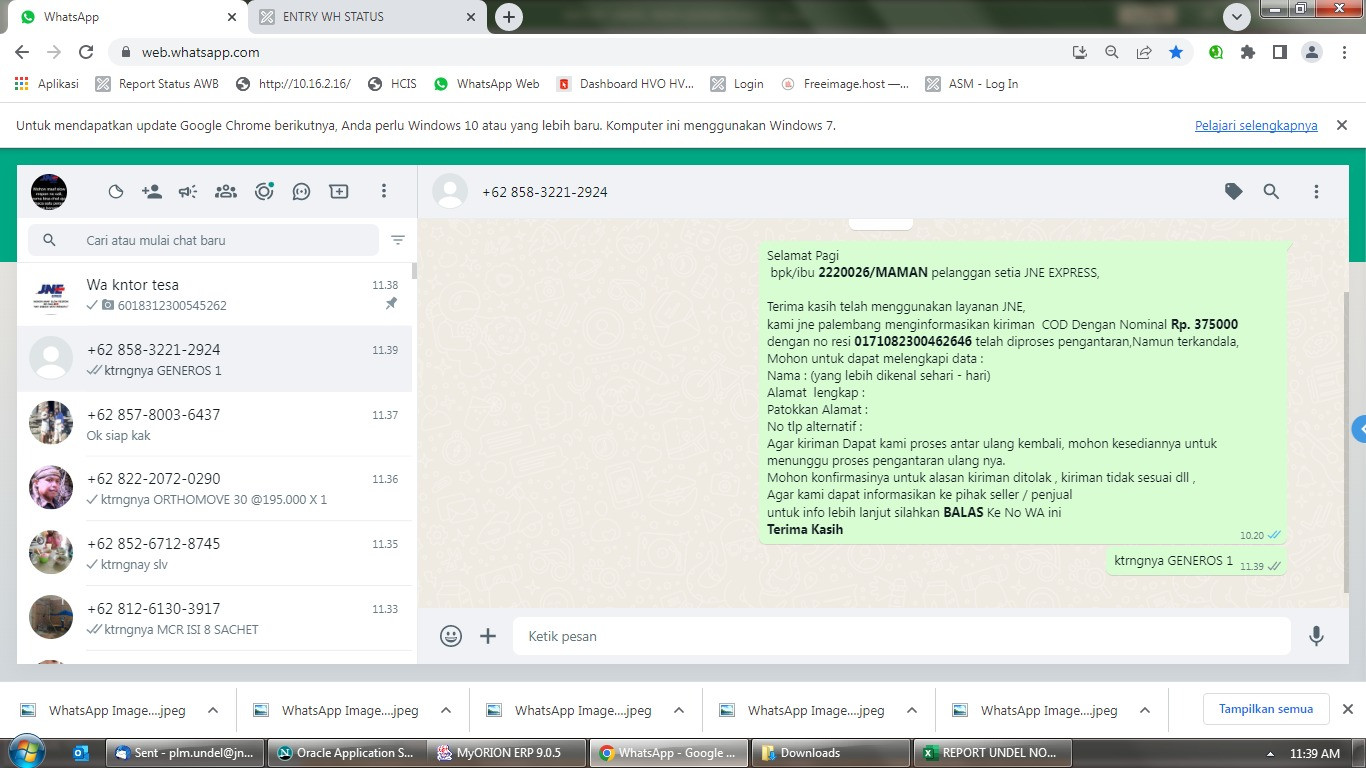Open the REPORT UNDEL Excel taskbar window

pyautogui.click(x=991, y=753)
